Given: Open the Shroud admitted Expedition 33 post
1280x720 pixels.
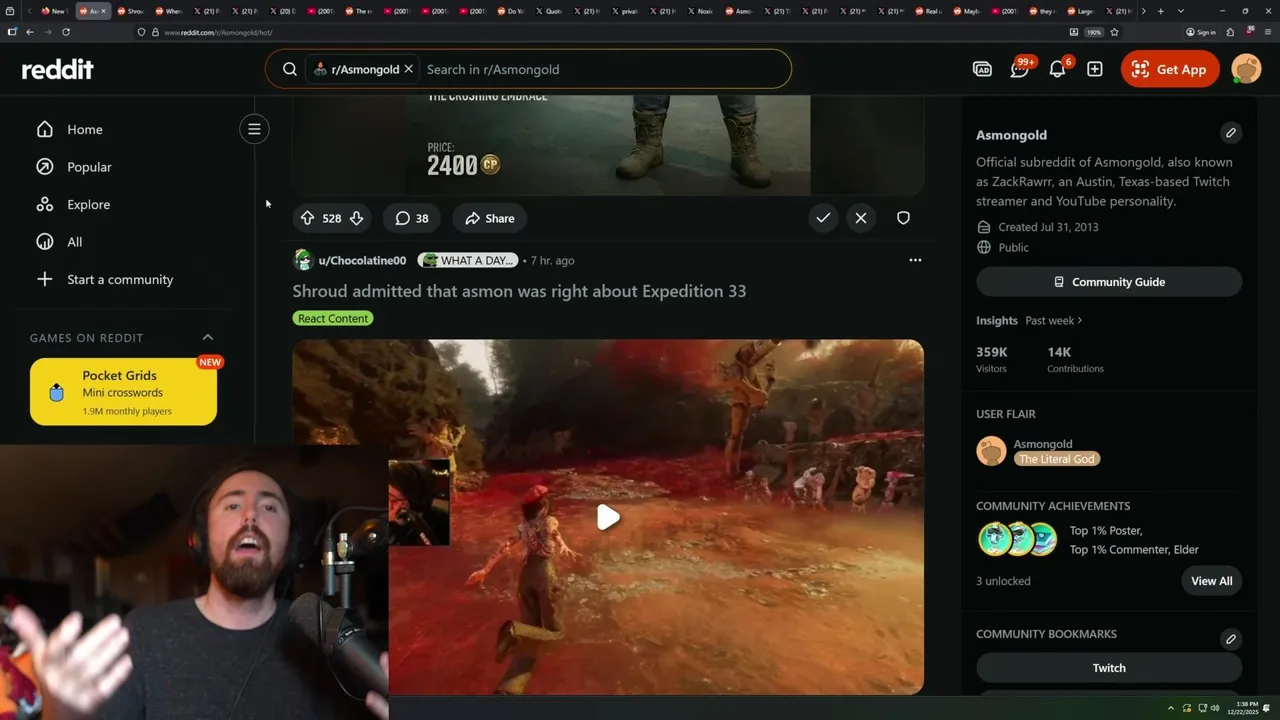Looking at the screenshot, I should (x=519, y=291).
